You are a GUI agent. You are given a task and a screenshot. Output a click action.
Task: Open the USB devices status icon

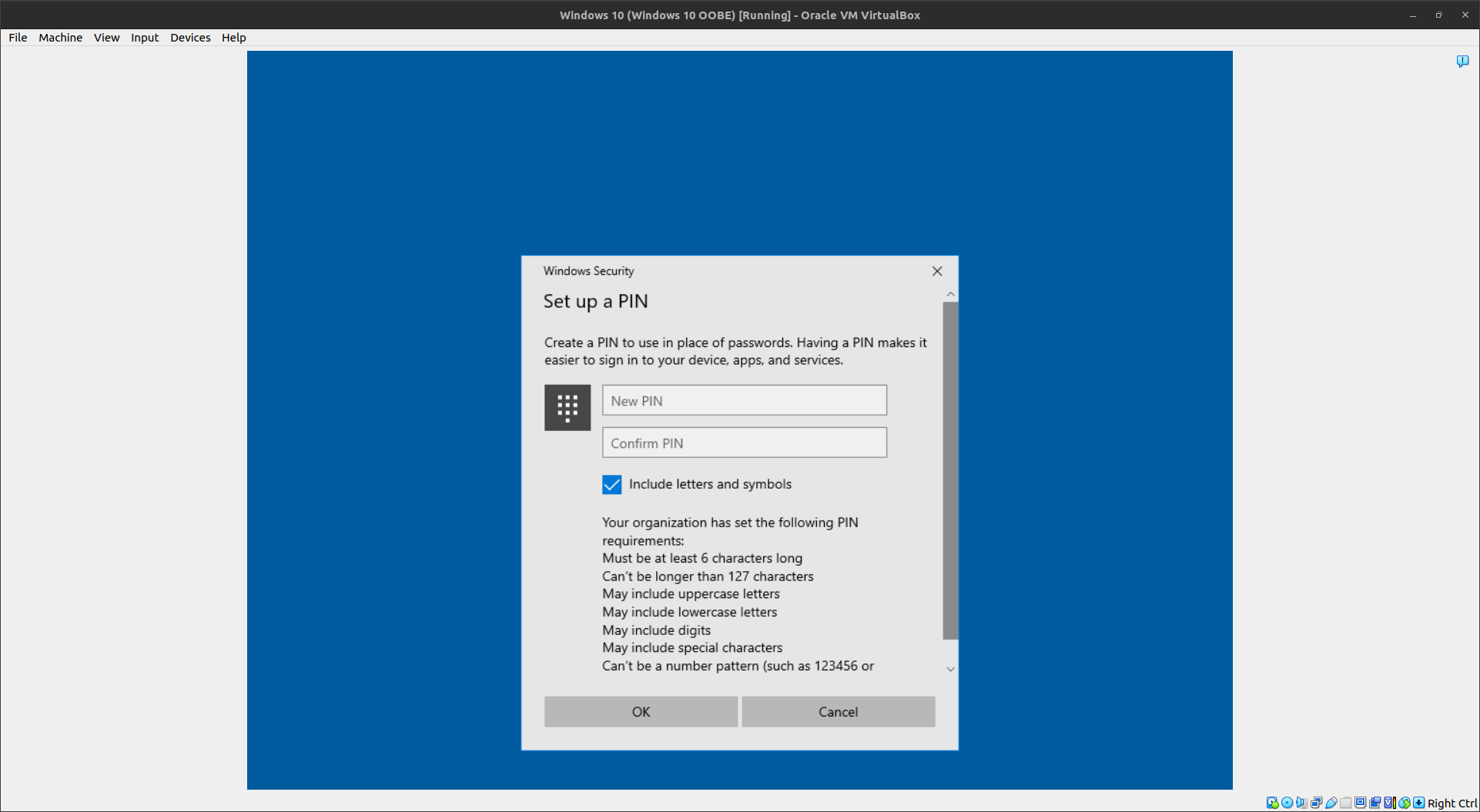[x=1331, y=803]
